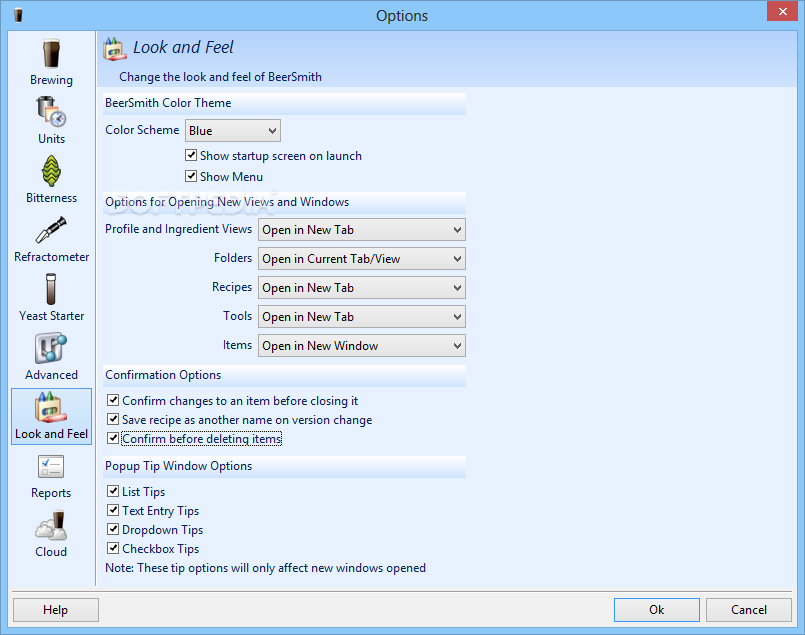Close the Options dialog window
The height and width of the screenshot is (635, 805).
click(x=782, y=11)
